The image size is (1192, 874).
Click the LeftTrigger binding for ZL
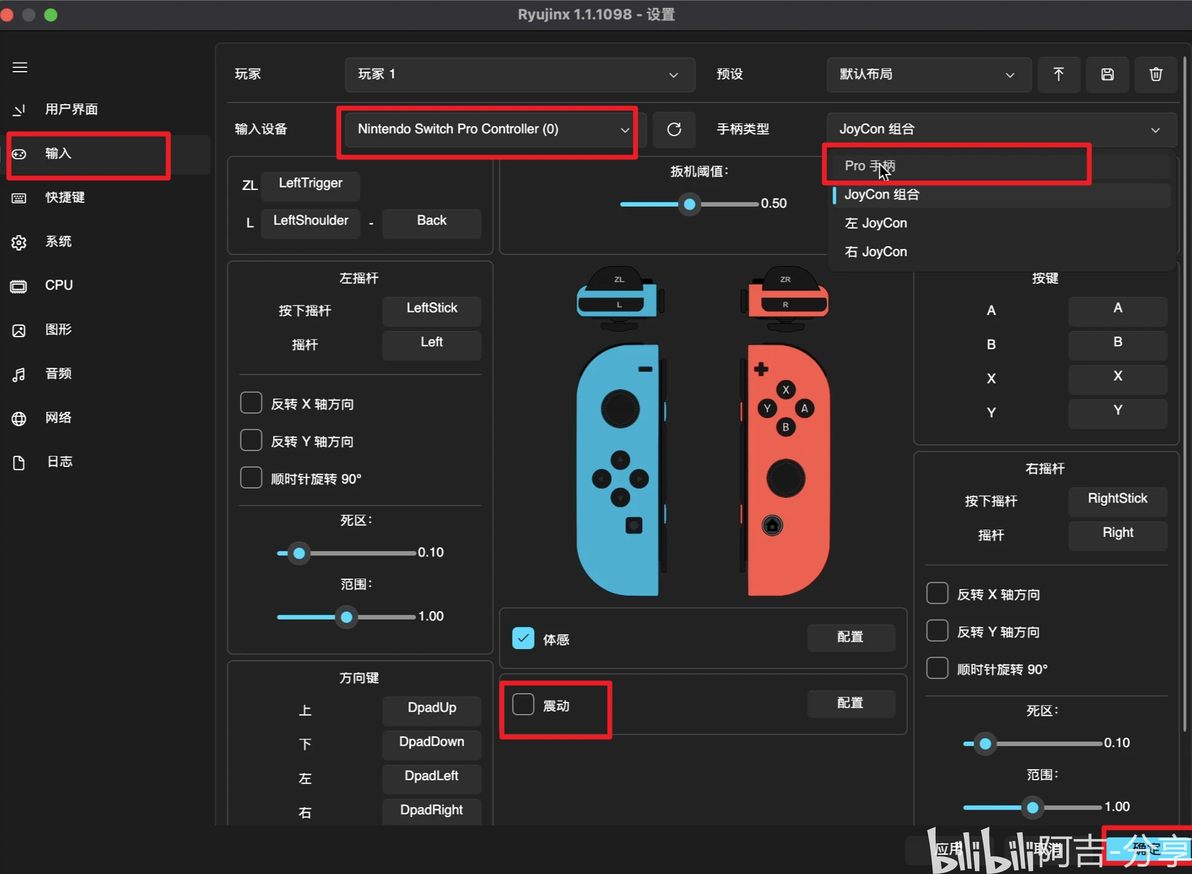310,184
